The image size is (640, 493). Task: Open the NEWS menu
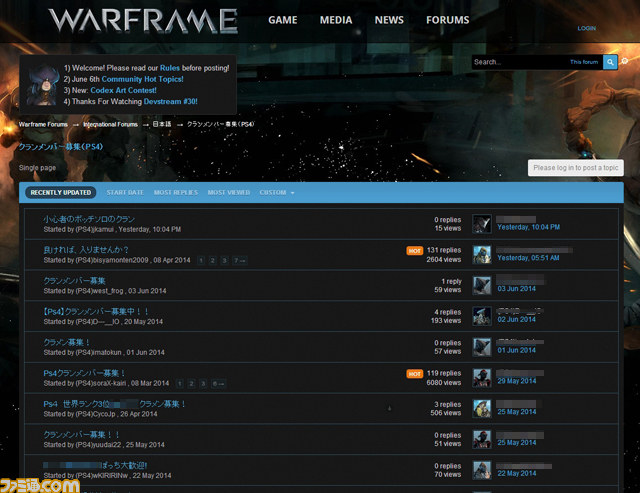pyautogui.click(x=389, y=20)
